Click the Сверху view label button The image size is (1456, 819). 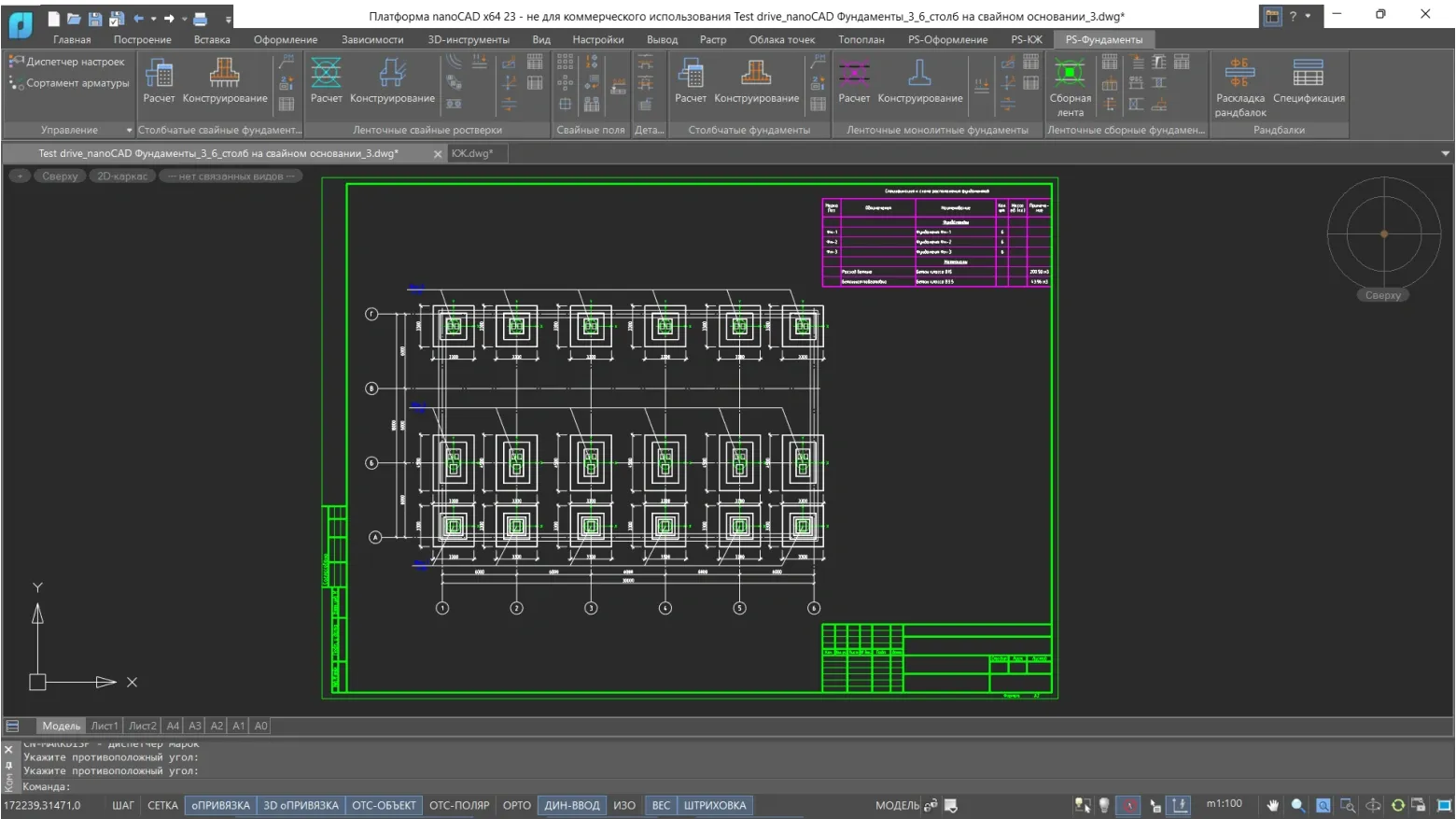click(x=60, y=176)
